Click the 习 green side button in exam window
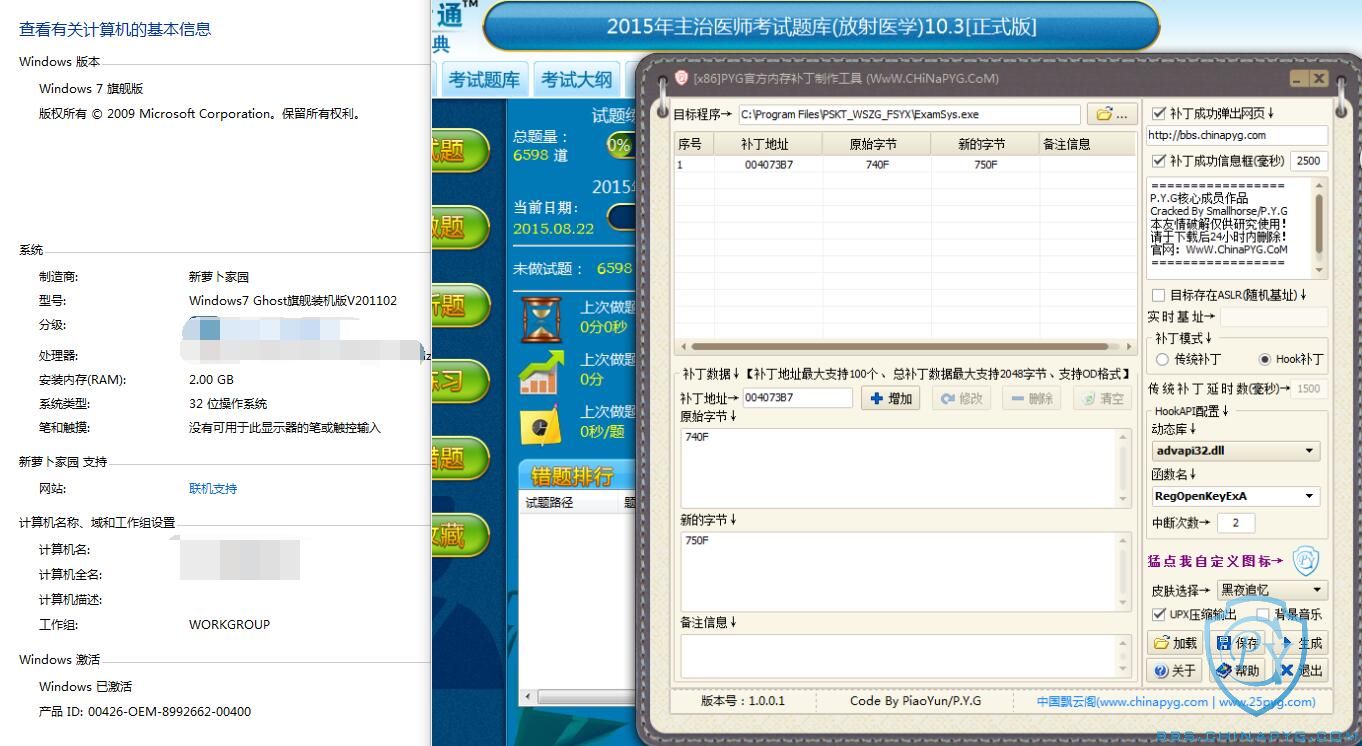1362x746 pixels. [461, 380]
